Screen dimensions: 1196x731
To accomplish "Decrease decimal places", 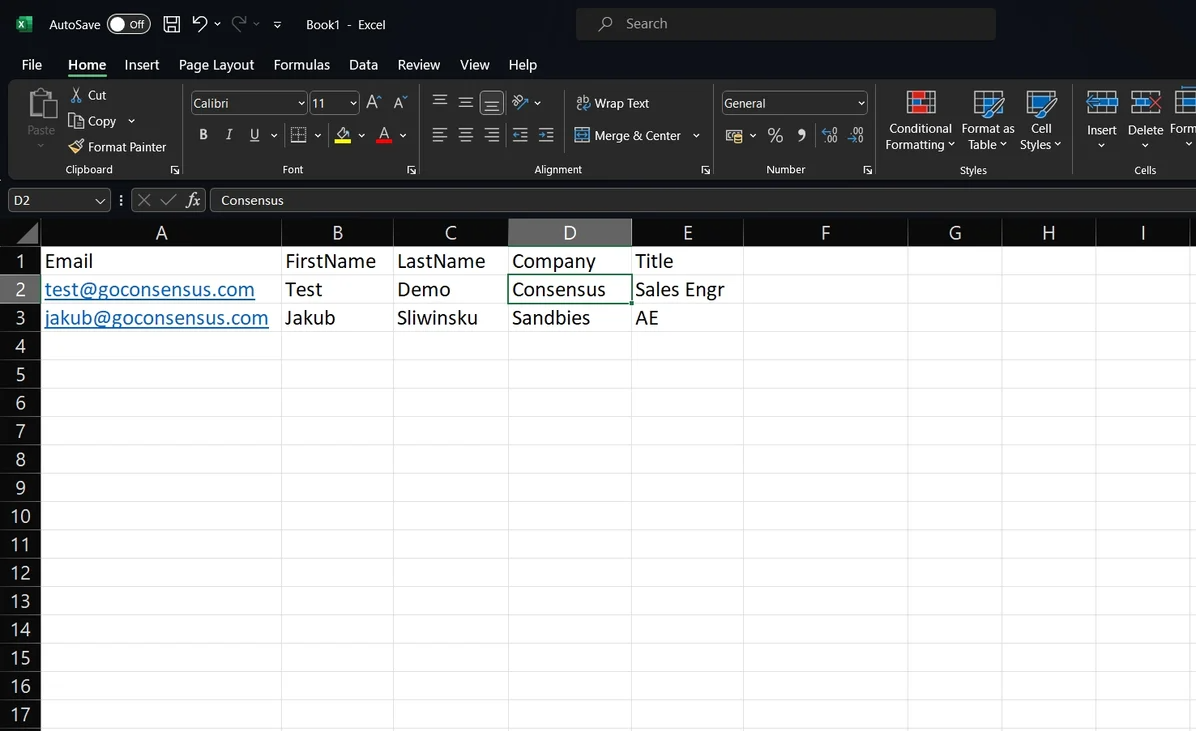I will tap(856, 135).
